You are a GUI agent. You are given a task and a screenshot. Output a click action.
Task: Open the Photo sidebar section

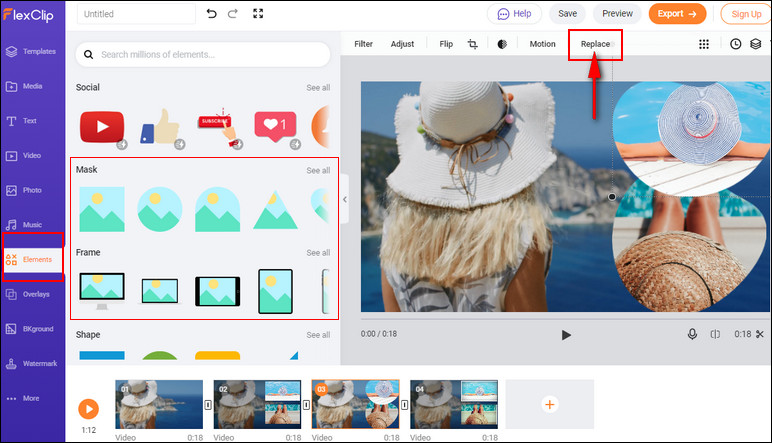[24, 190]
